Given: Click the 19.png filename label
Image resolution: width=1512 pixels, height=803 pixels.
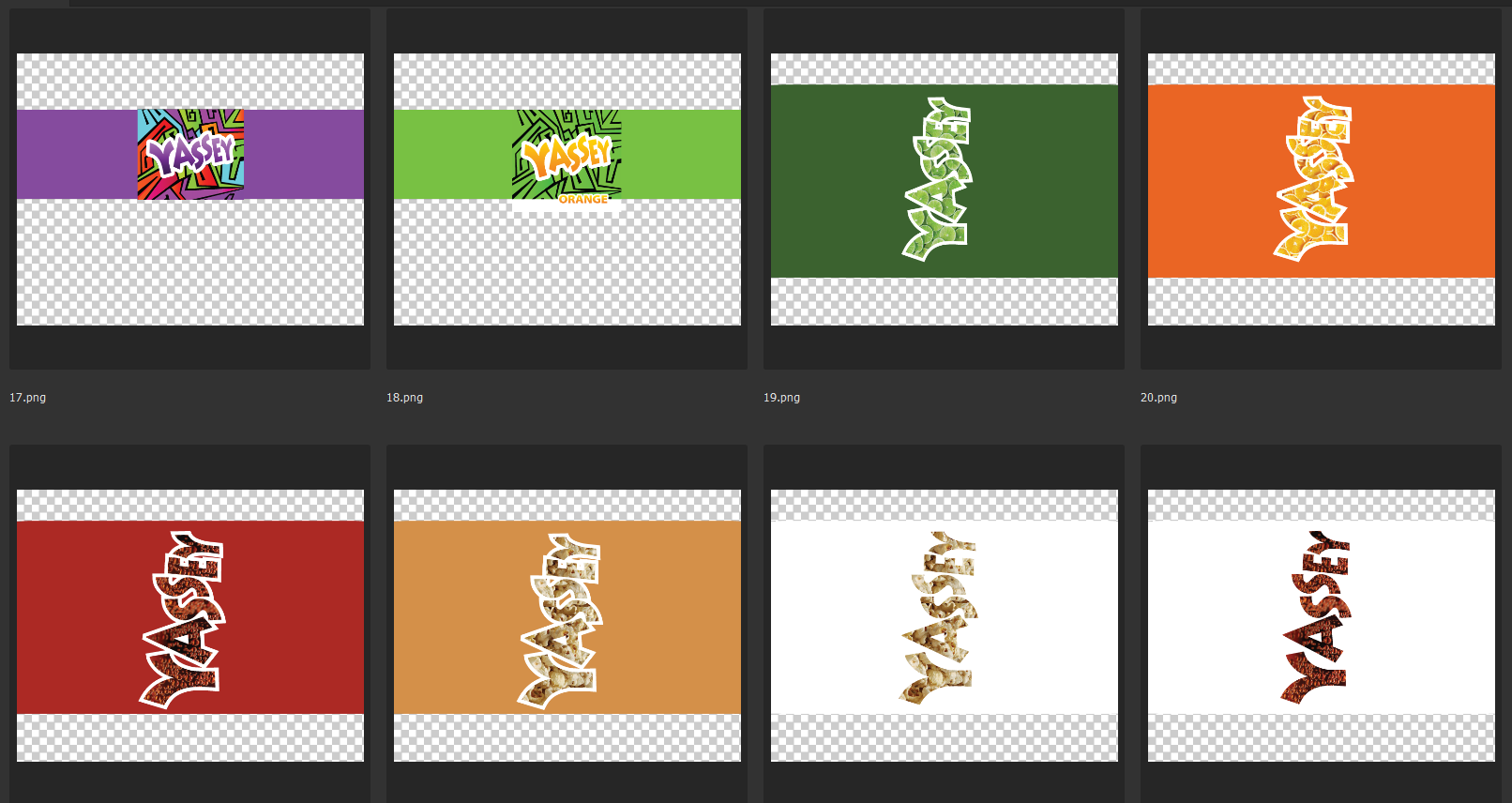Looking at the screenshot, I should tap(782, 398).
